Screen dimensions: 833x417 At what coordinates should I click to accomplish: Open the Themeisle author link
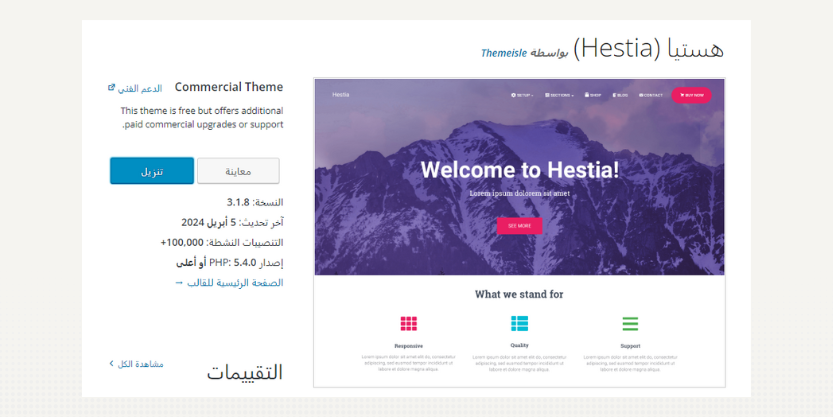point(504,53)
